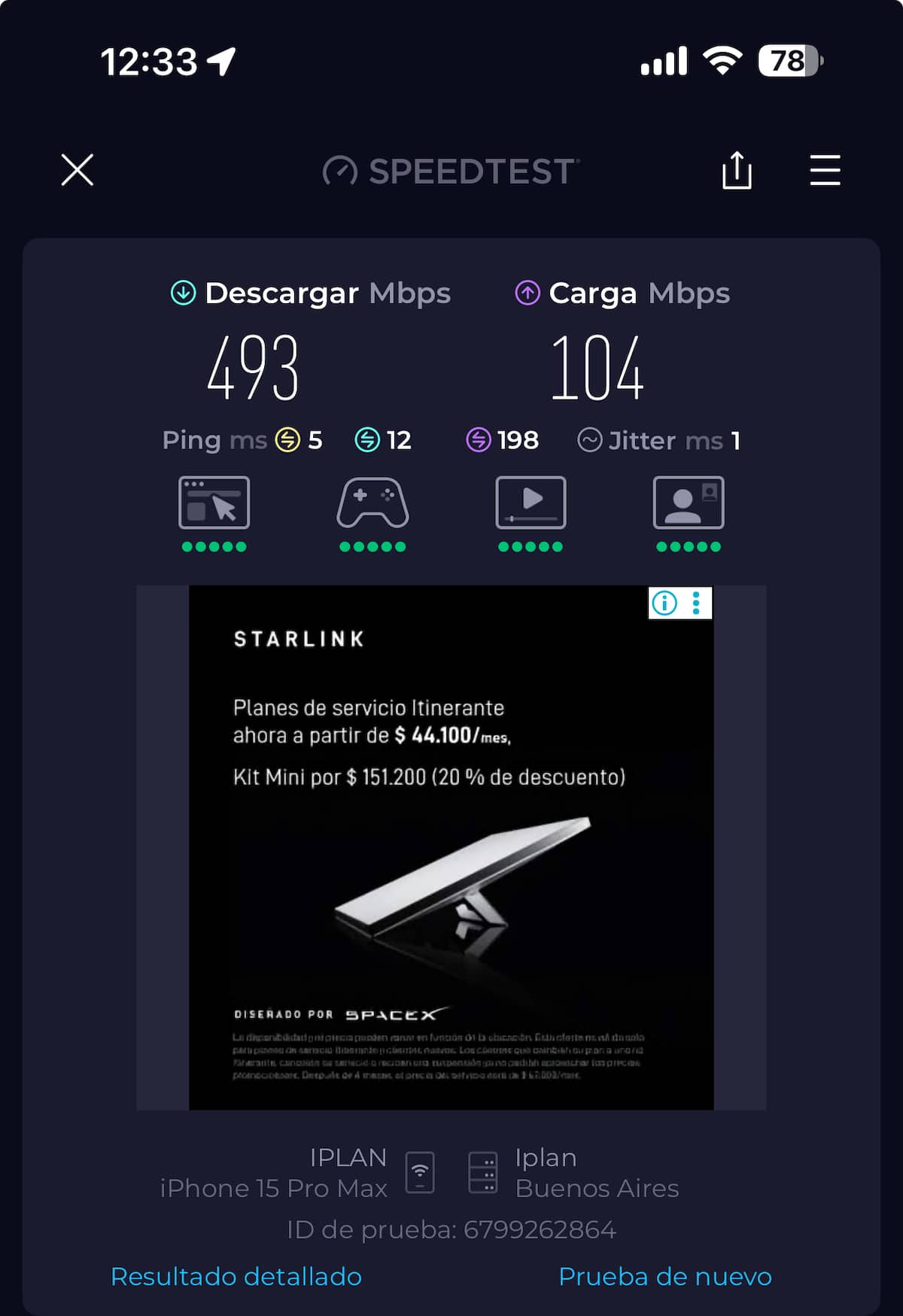
Task: Open the ad options three-dot menu
Action: (697, 603)
